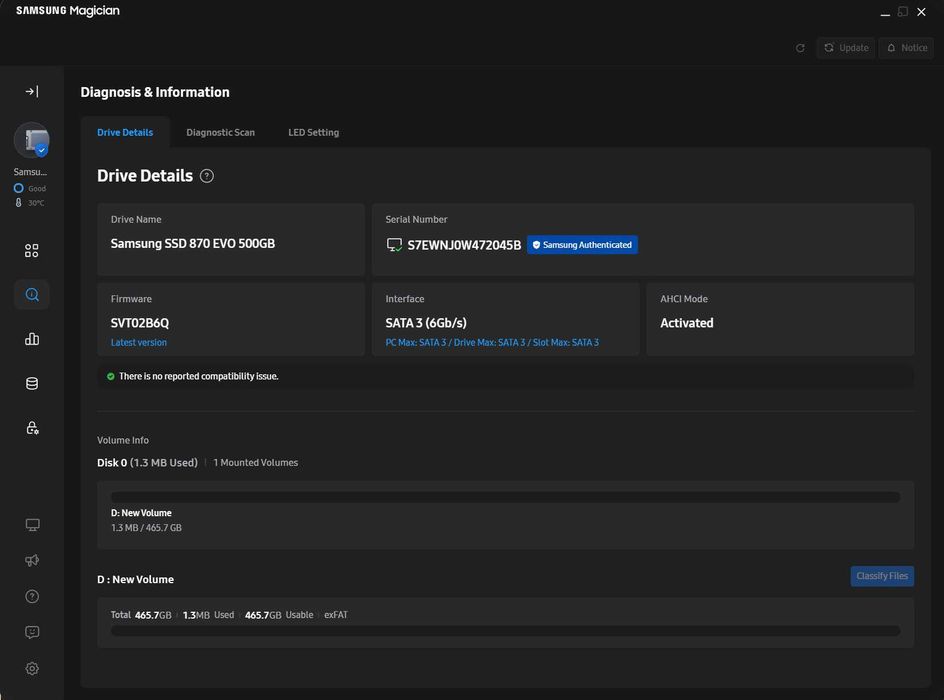
Task: Open the Data Management database icon
Action: tap(32, 383)
